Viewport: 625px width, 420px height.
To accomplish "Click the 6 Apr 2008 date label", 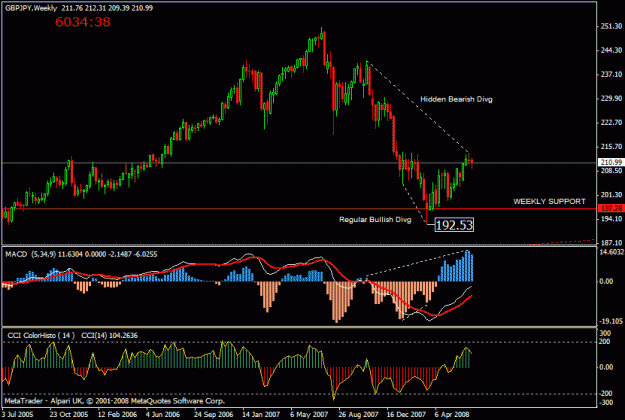I will [x=452, y=414].
